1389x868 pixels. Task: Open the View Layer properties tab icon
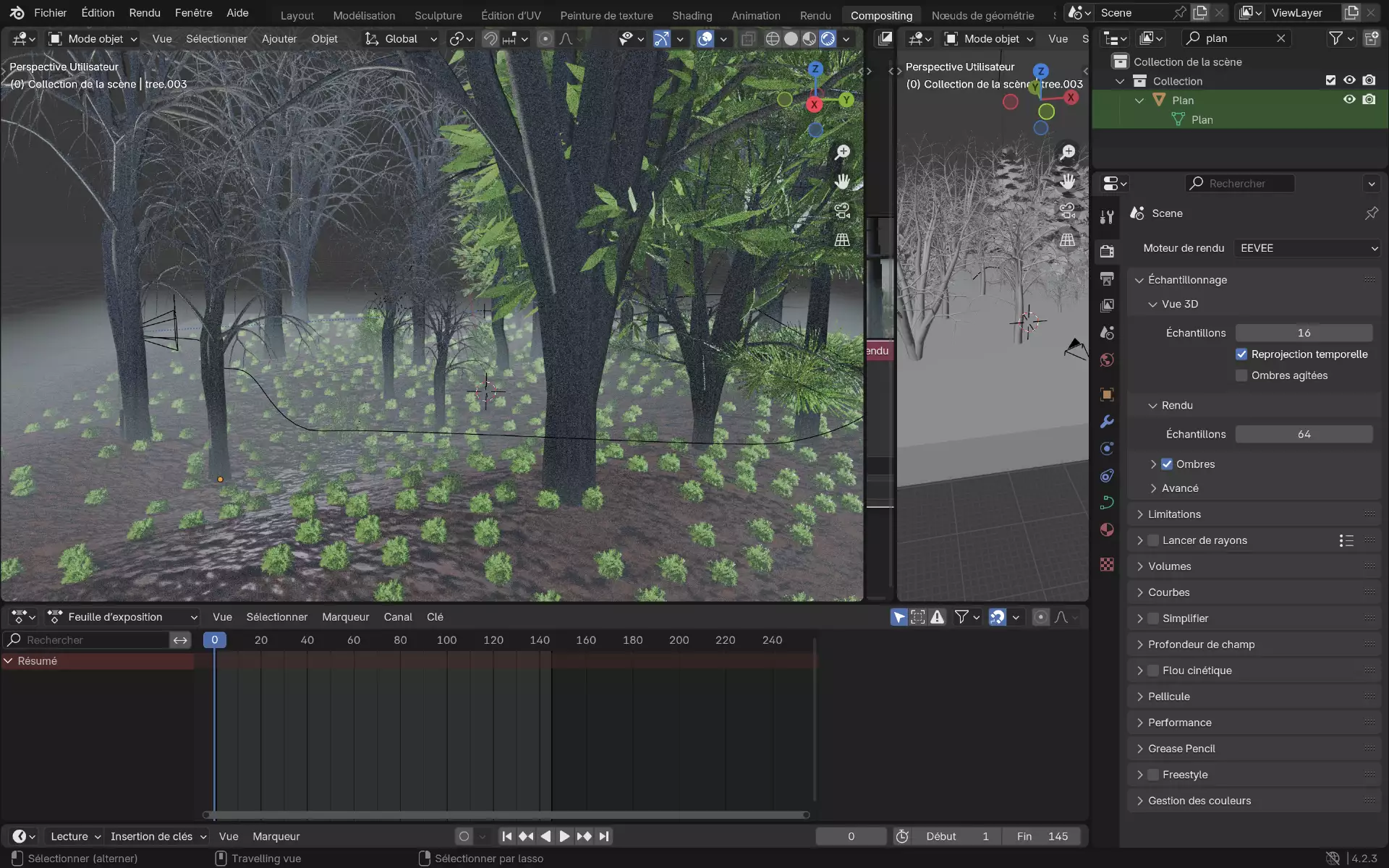pos(1107,305)
